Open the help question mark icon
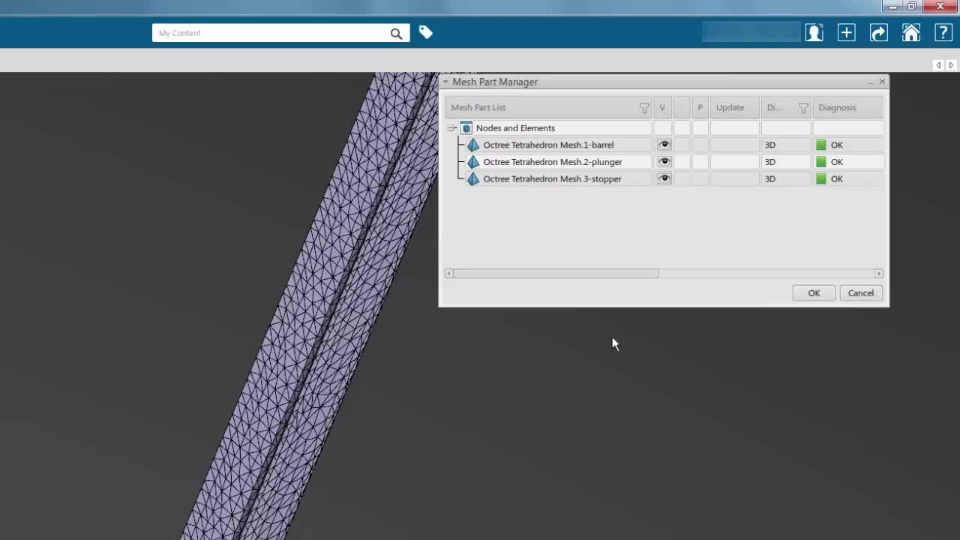The height and width of the screenshot is (540, 960). tap(943, 32)
